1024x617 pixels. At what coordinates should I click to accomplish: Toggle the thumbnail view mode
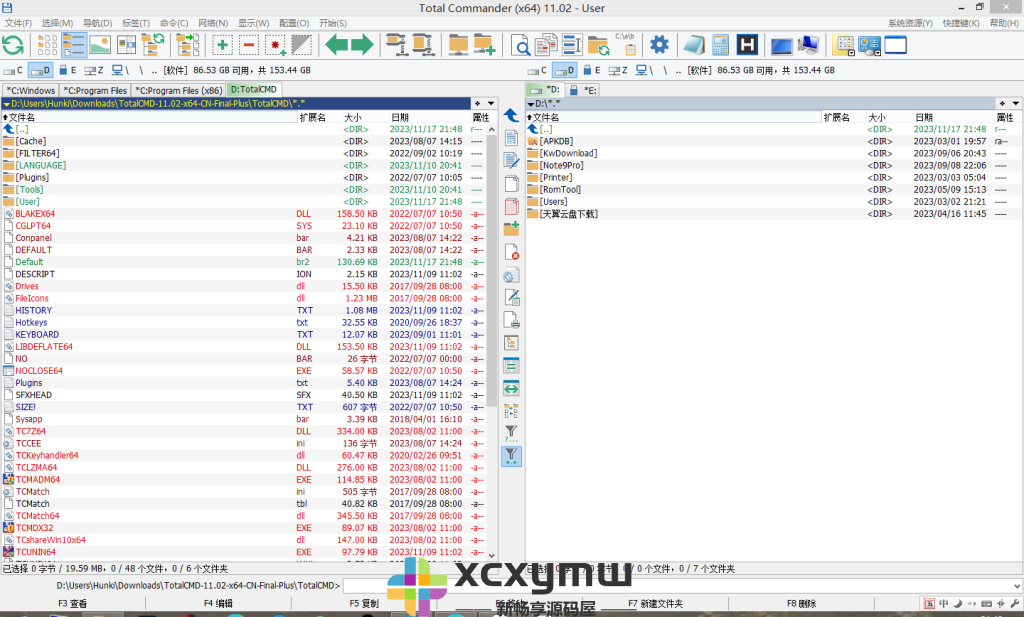(x=99, y=44)
